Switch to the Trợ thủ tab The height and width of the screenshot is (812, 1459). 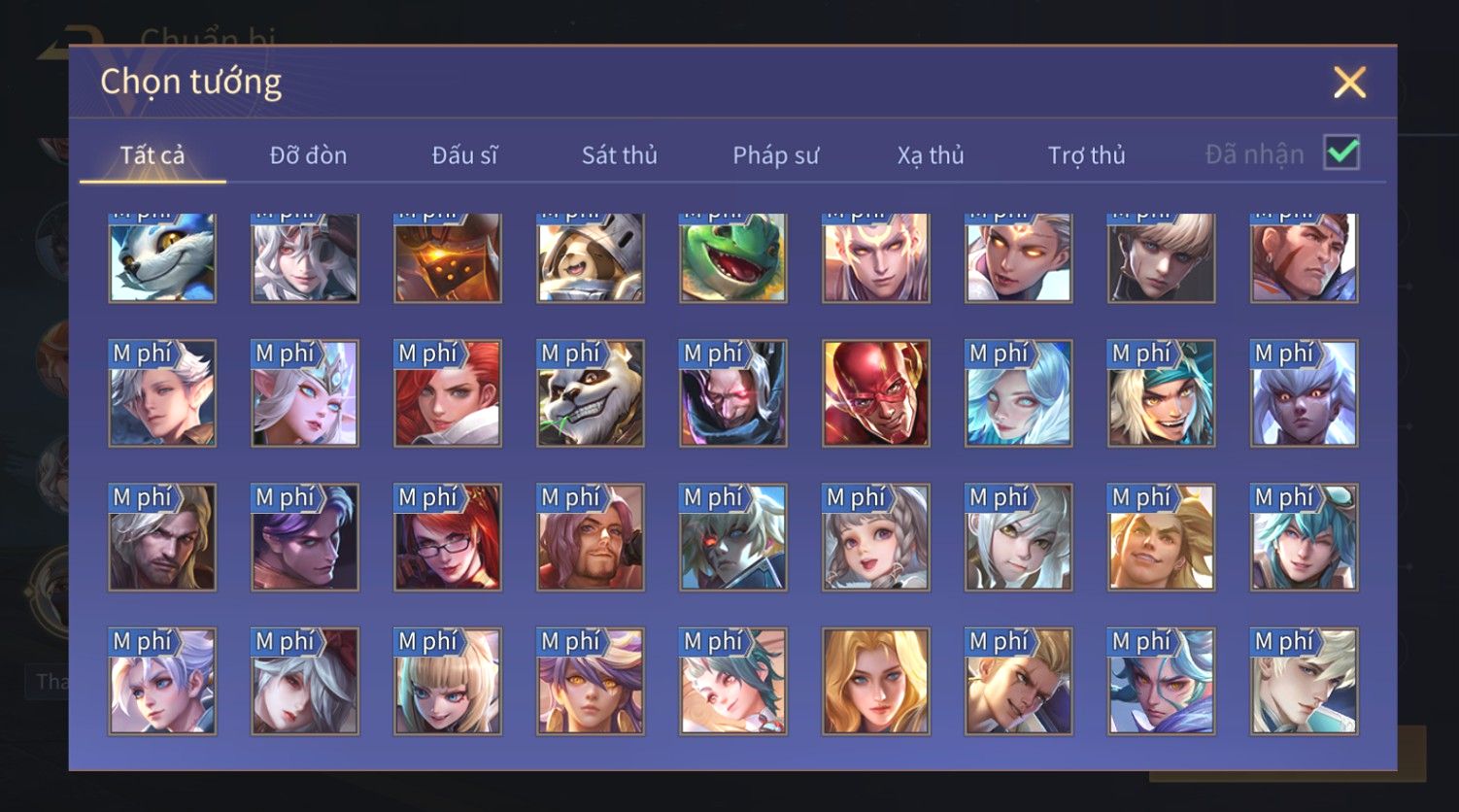coord(1086,154)
